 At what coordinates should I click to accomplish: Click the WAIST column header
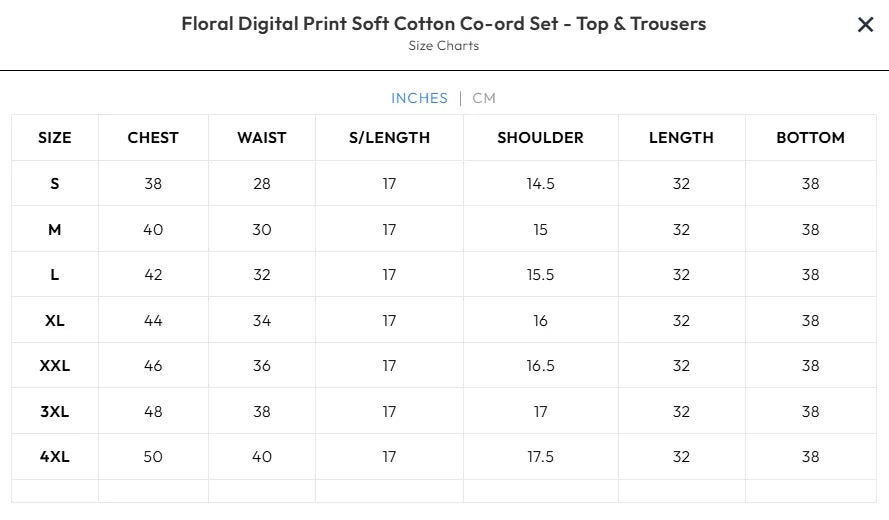click(x=262, y=138)
